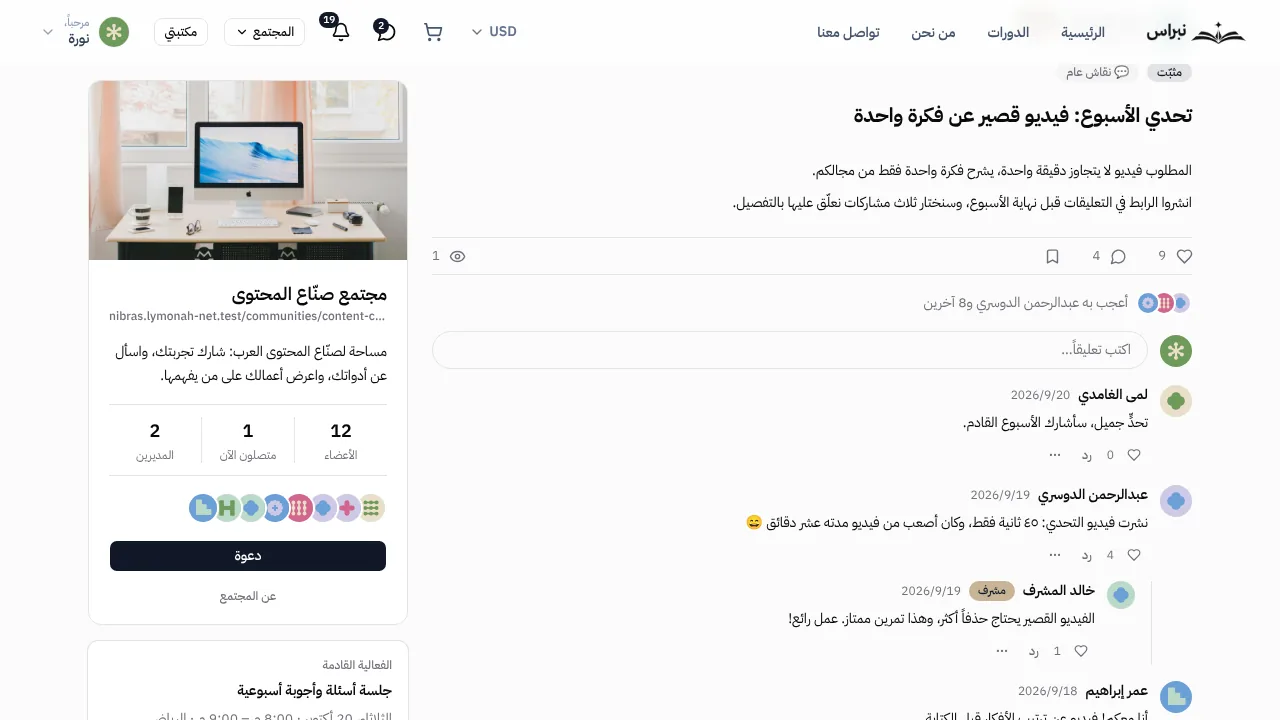Image resolution: width=1280 pixels, height=720 pixels.
Task: Expand the المجتمع dropdown
Action: (x=264, y=32)
